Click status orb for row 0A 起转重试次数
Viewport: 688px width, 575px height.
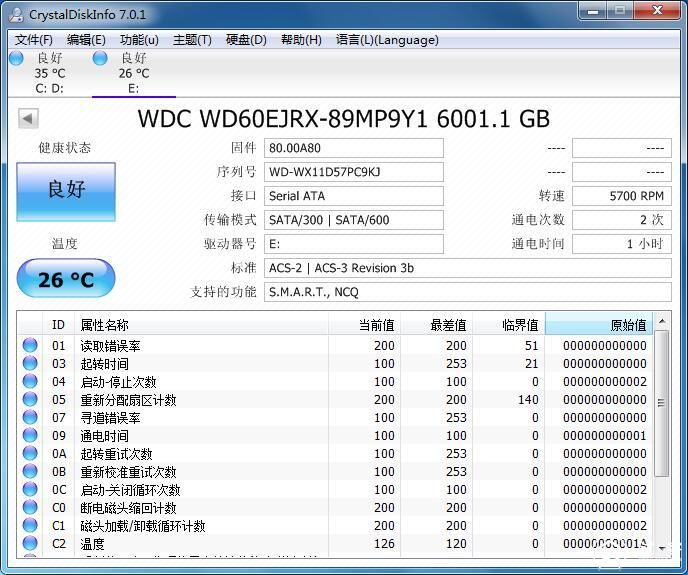pyautogui.click(x=30, y=453)
